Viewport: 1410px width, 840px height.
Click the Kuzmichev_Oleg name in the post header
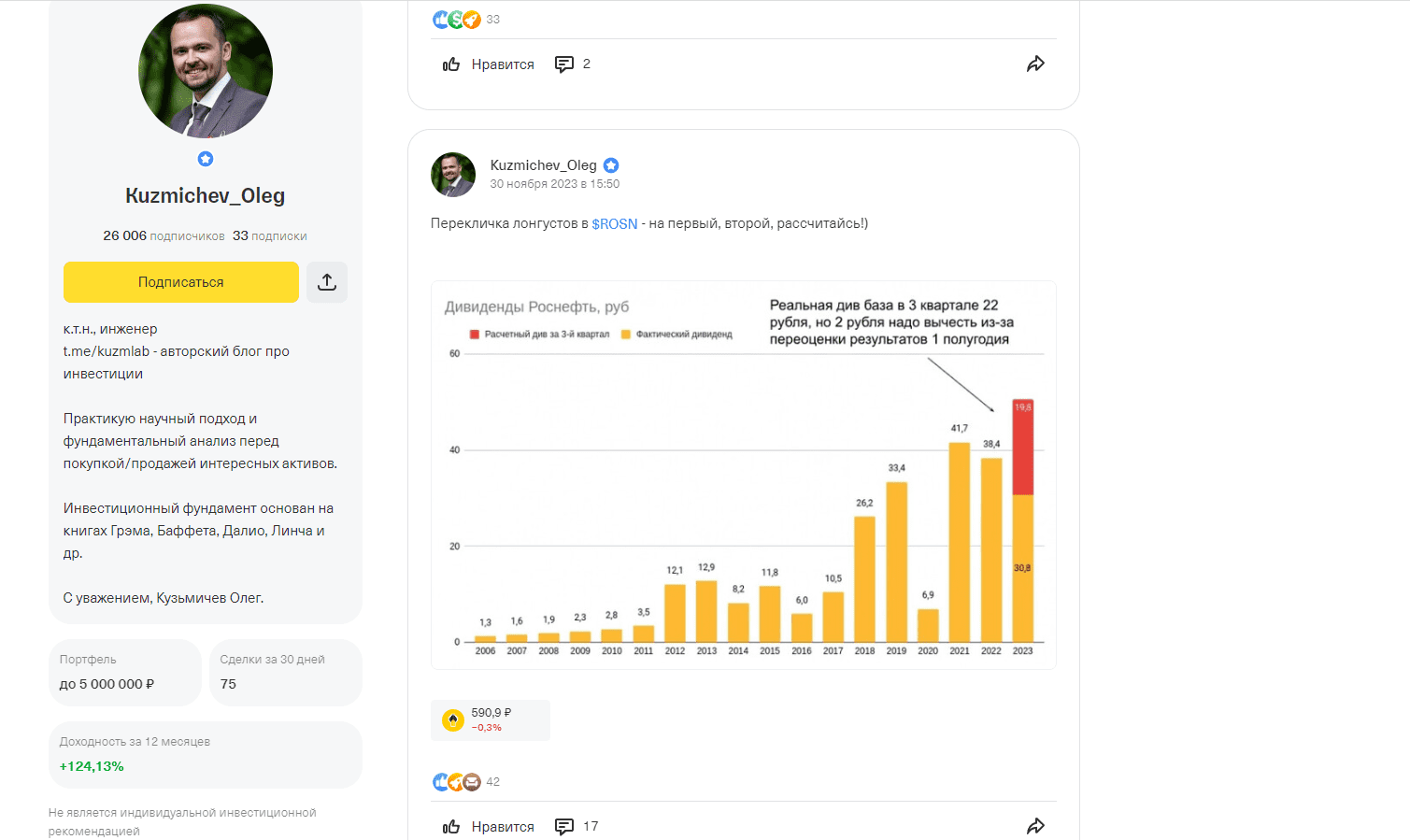(543, 165)
